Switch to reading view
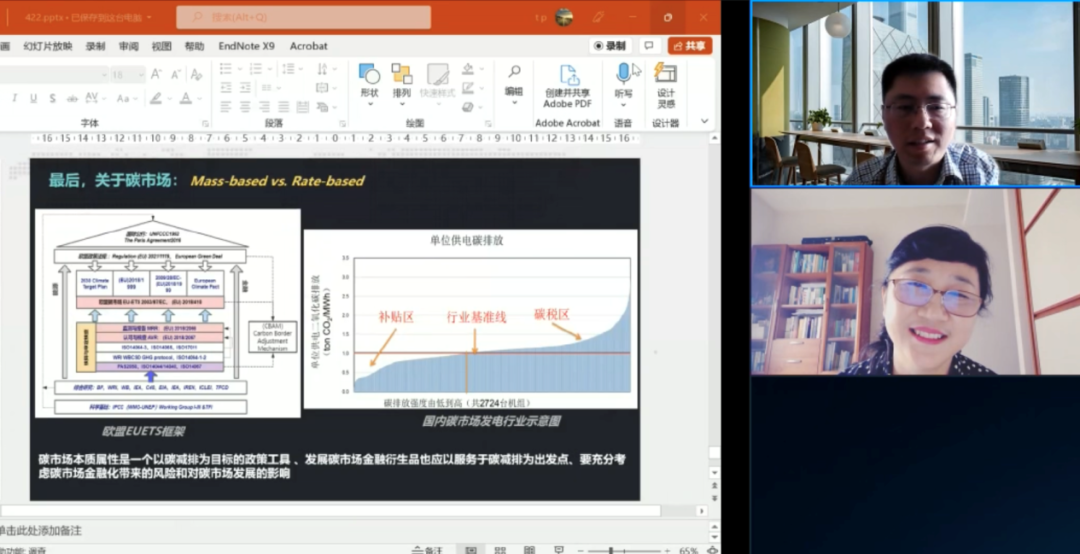Viewport: 1080px width, 554px height. coord(529,550)
